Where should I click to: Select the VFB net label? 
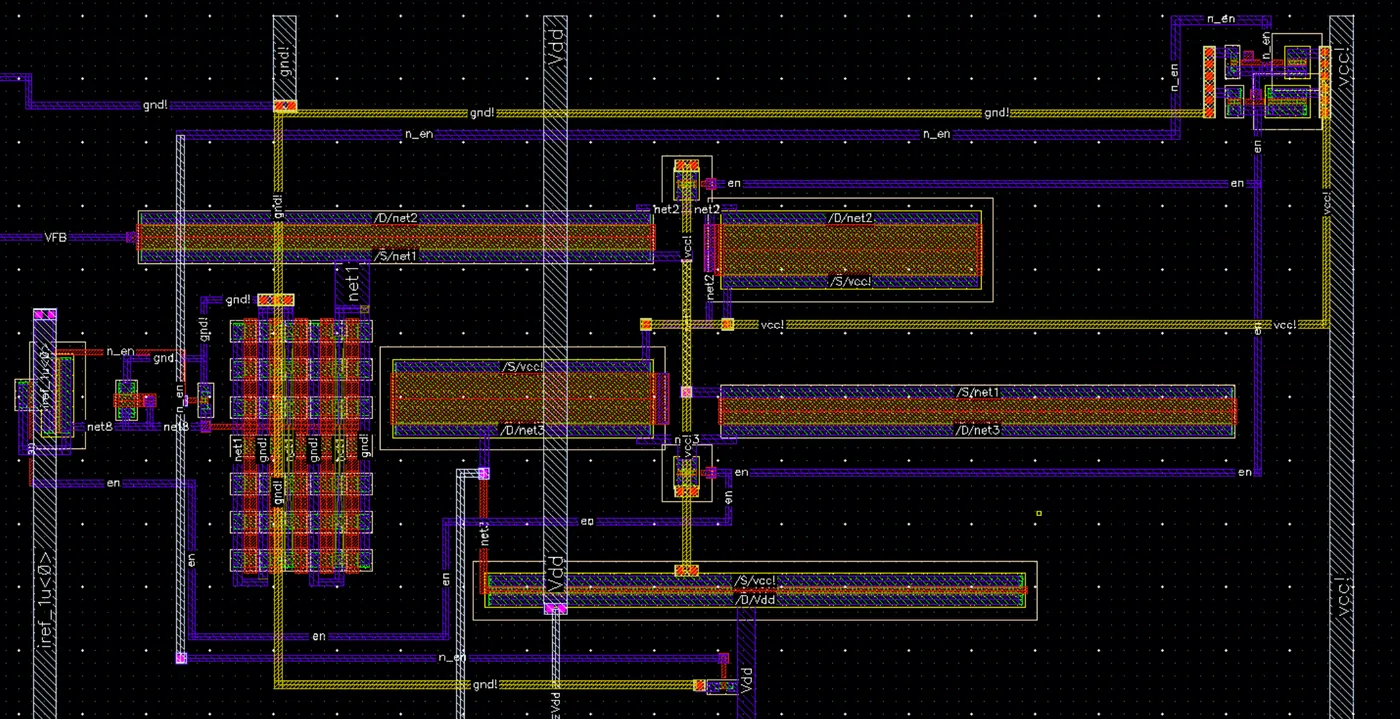tap(56, 237)
